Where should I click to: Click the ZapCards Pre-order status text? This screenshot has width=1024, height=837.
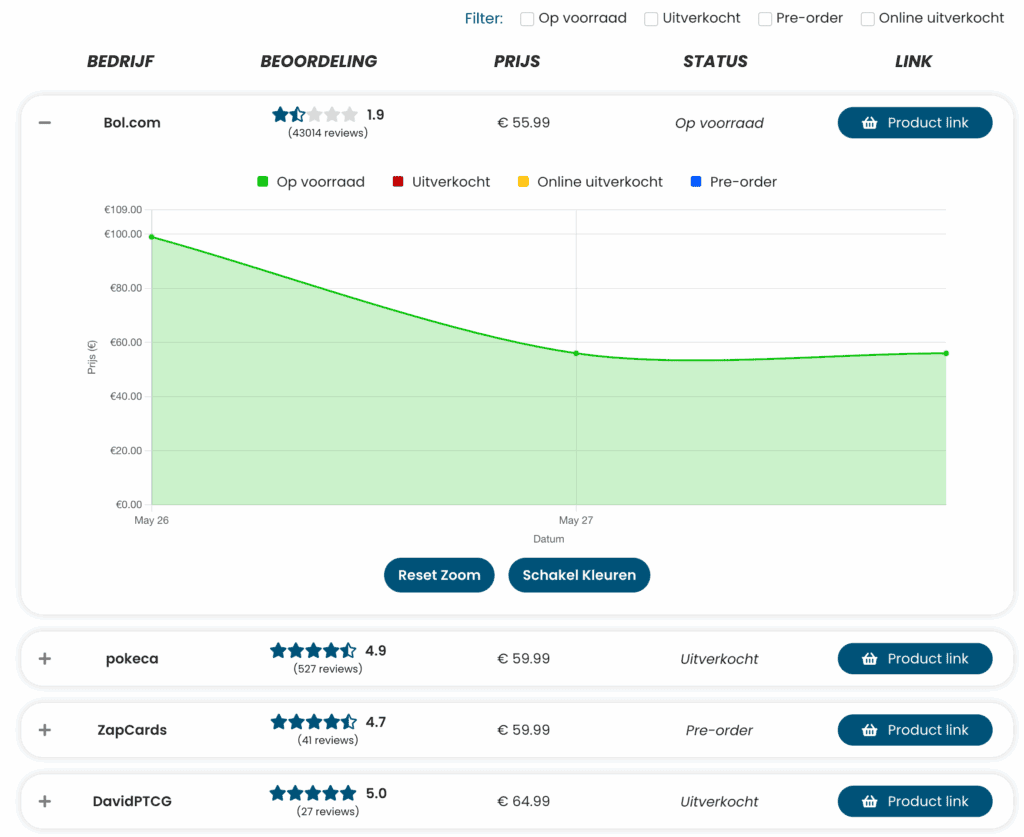719,730
